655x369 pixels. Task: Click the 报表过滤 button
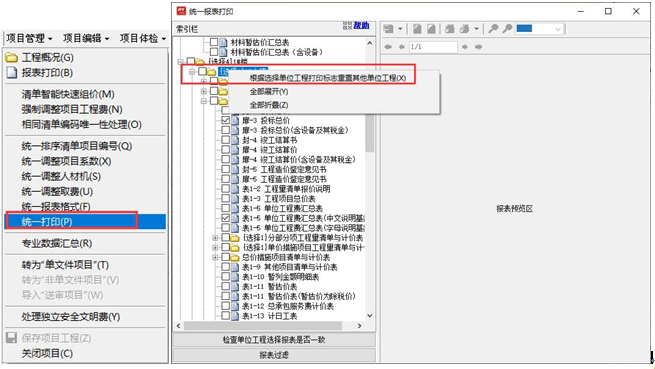click(x=274, y=355)
